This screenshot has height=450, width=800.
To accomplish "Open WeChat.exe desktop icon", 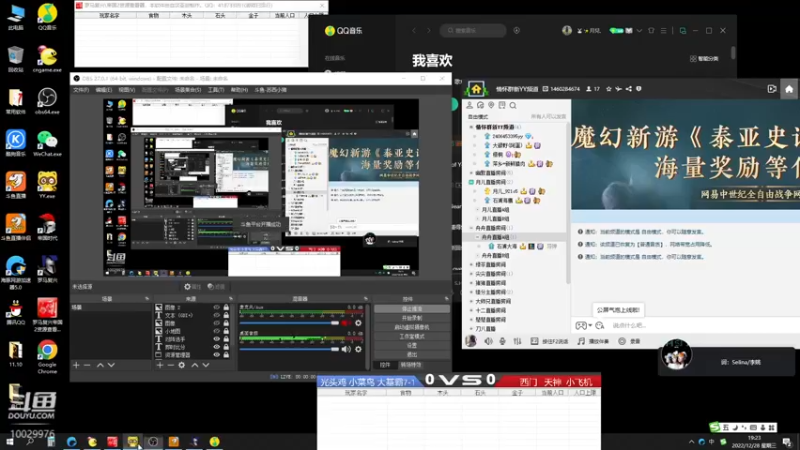I will tap(47, 144).
